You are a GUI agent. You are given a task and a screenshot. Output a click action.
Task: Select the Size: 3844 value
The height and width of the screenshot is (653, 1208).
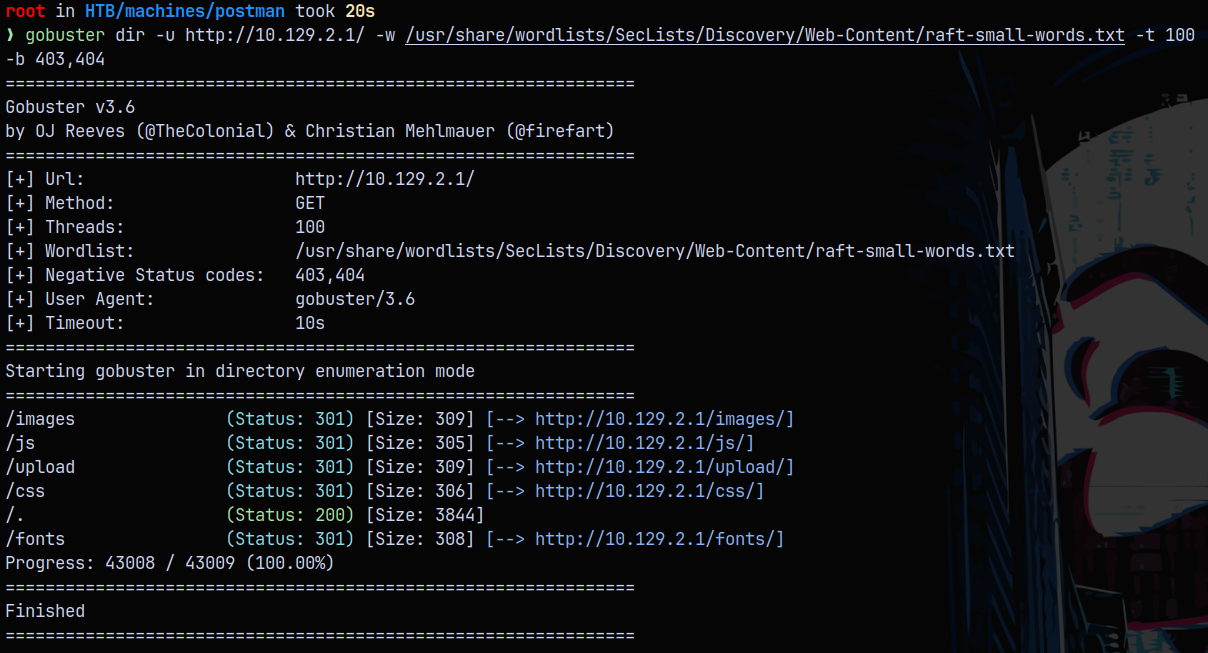coord(425,515)
